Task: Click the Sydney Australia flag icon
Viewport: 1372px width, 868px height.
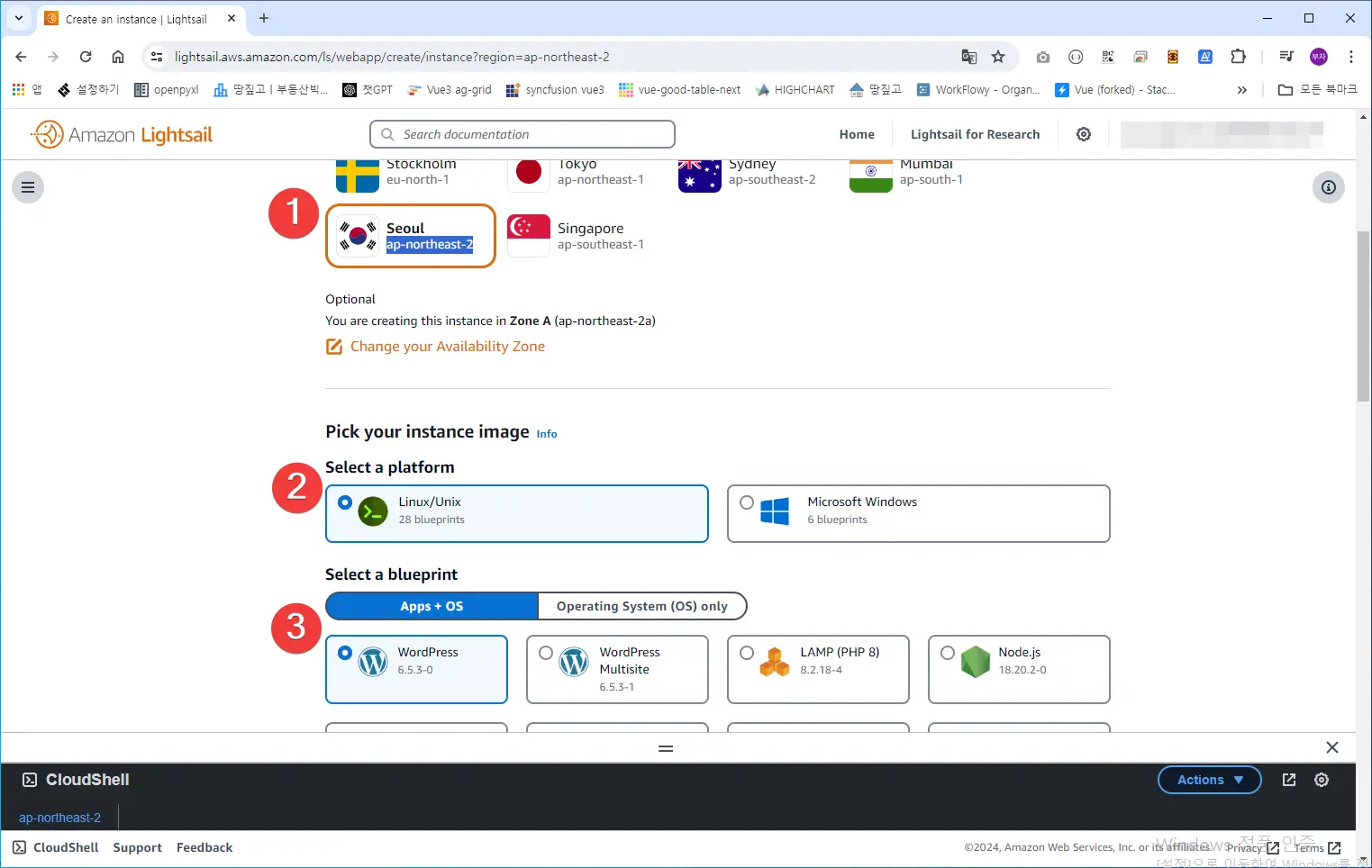Action: click(x=700, y=175)
